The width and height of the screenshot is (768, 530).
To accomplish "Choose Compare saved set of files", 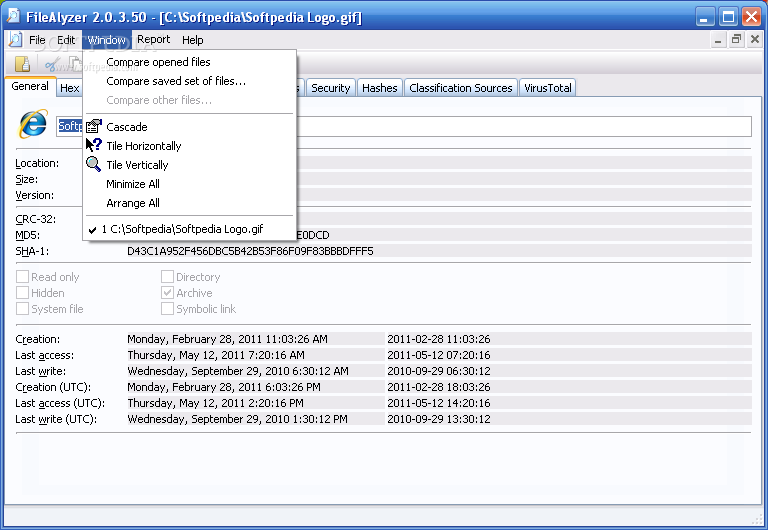I will [x=190, y=81].
